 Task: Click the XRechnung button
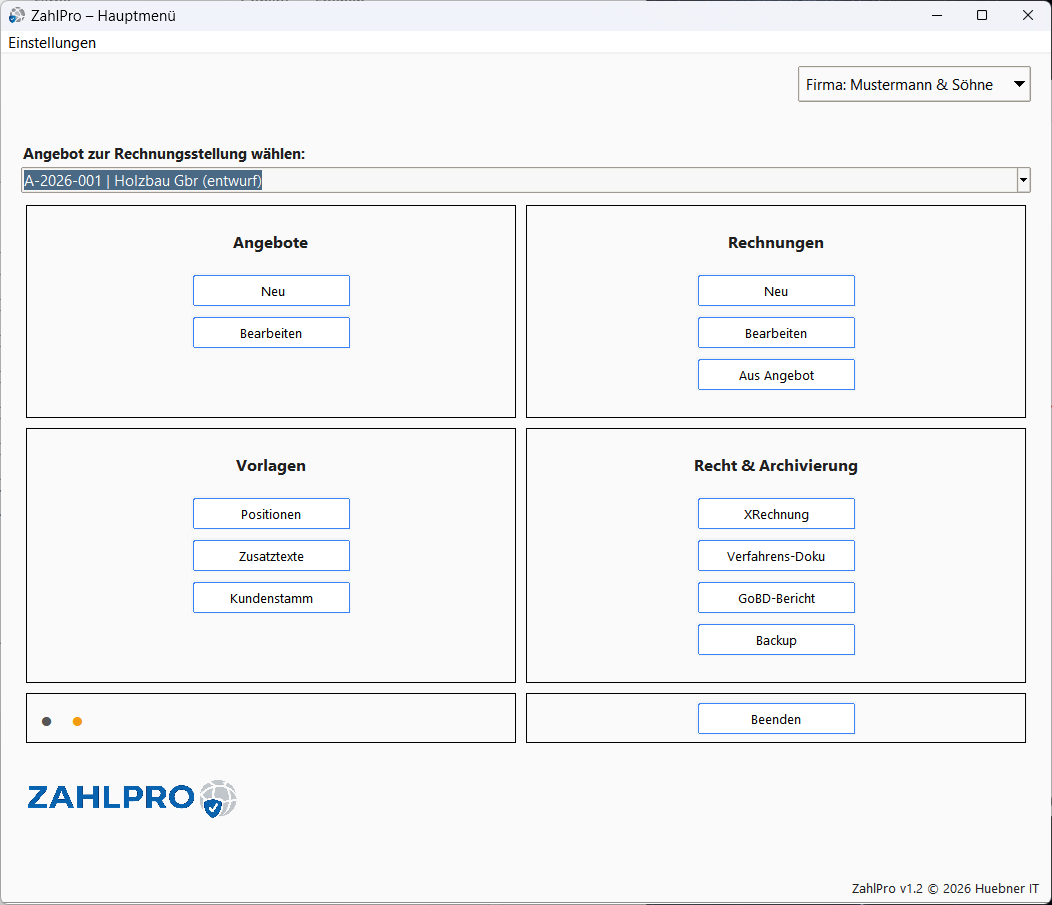776,514
